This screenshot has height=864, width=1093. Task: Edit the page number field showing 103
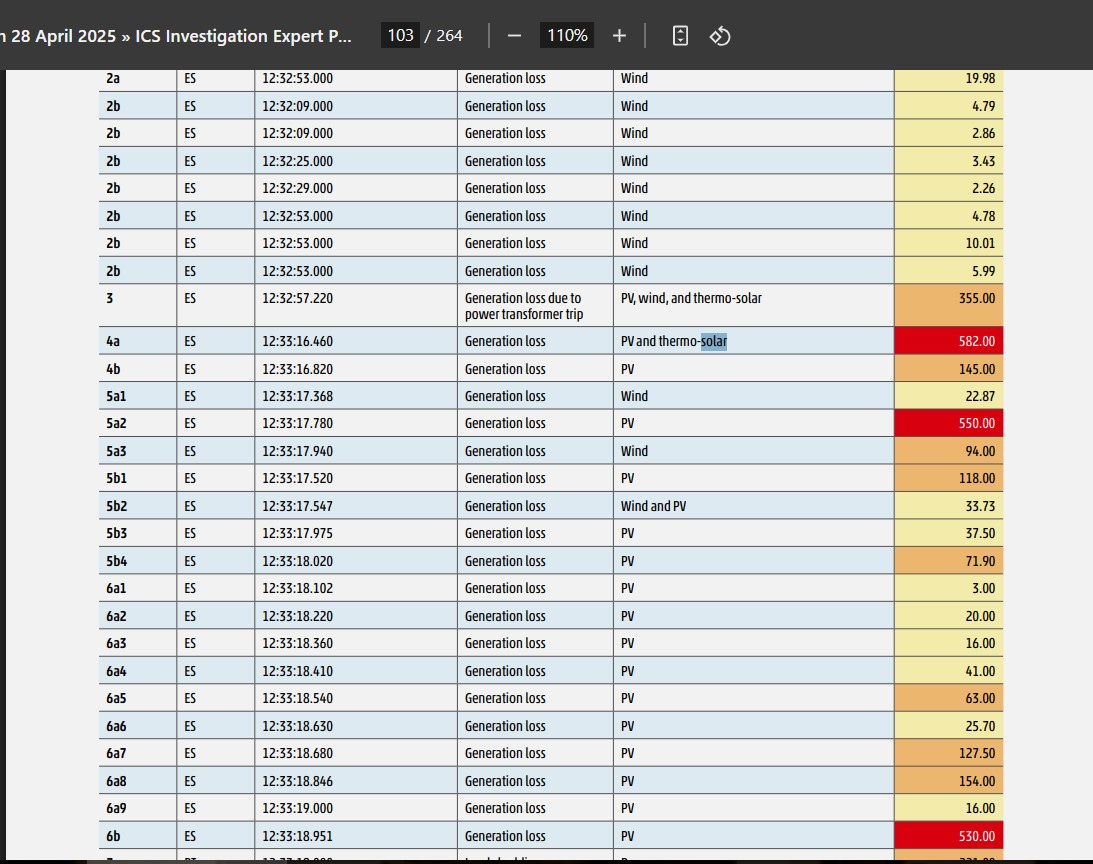[400, 36]
